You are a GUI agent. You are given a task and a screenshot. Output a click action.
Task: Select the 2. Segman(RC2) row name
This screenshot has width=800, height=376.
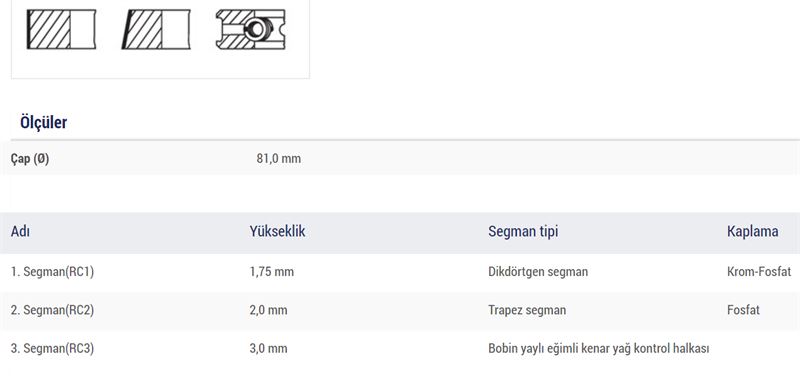53,310
